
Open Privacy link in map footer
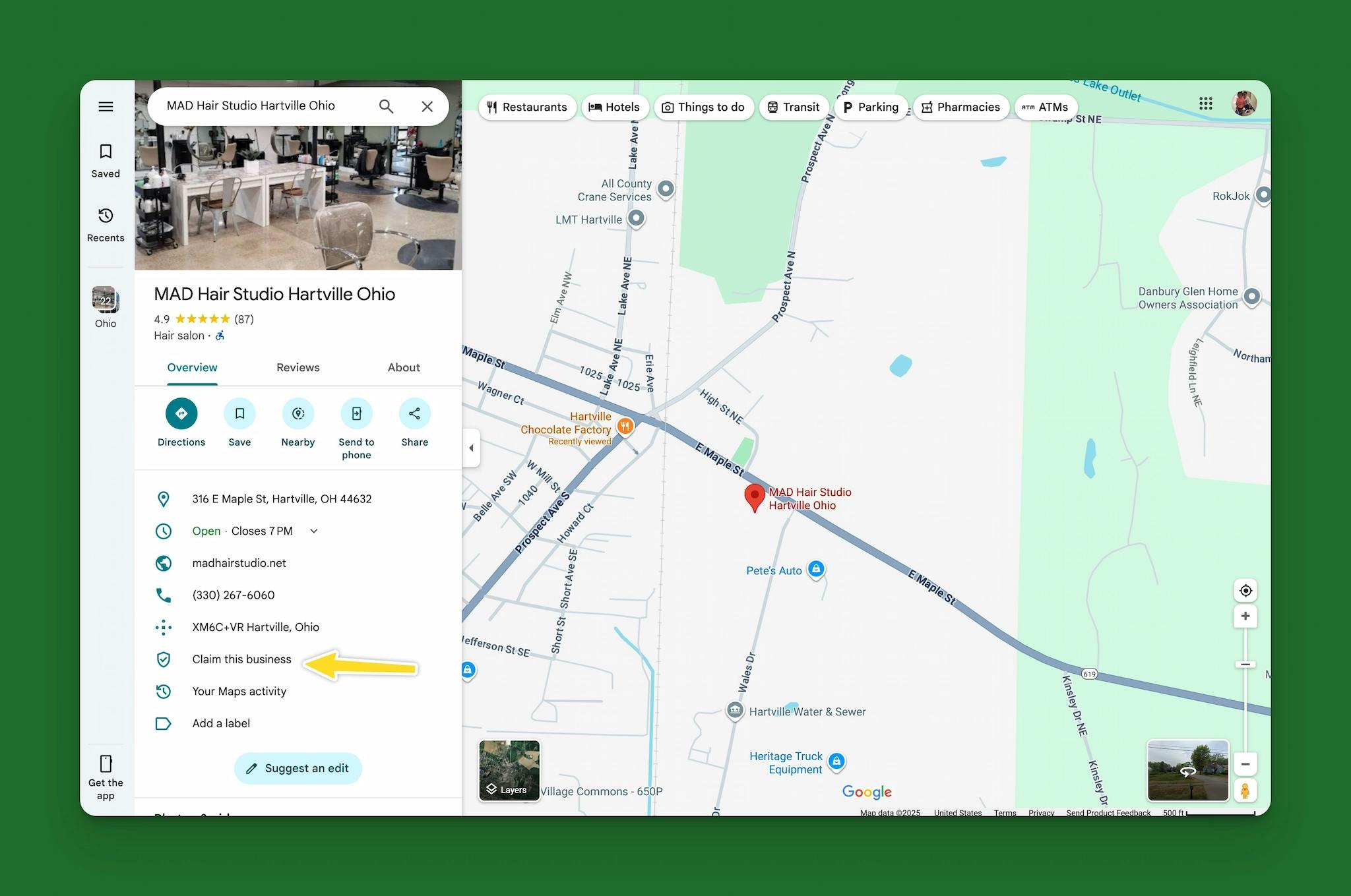tap(1041, 813)
